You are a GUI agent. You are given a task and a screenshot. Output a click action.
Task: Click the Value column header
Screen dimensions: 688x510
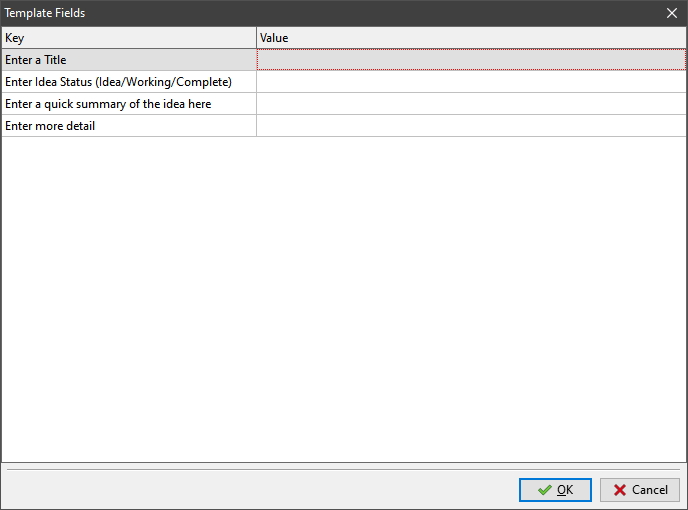tap(471, 38)
